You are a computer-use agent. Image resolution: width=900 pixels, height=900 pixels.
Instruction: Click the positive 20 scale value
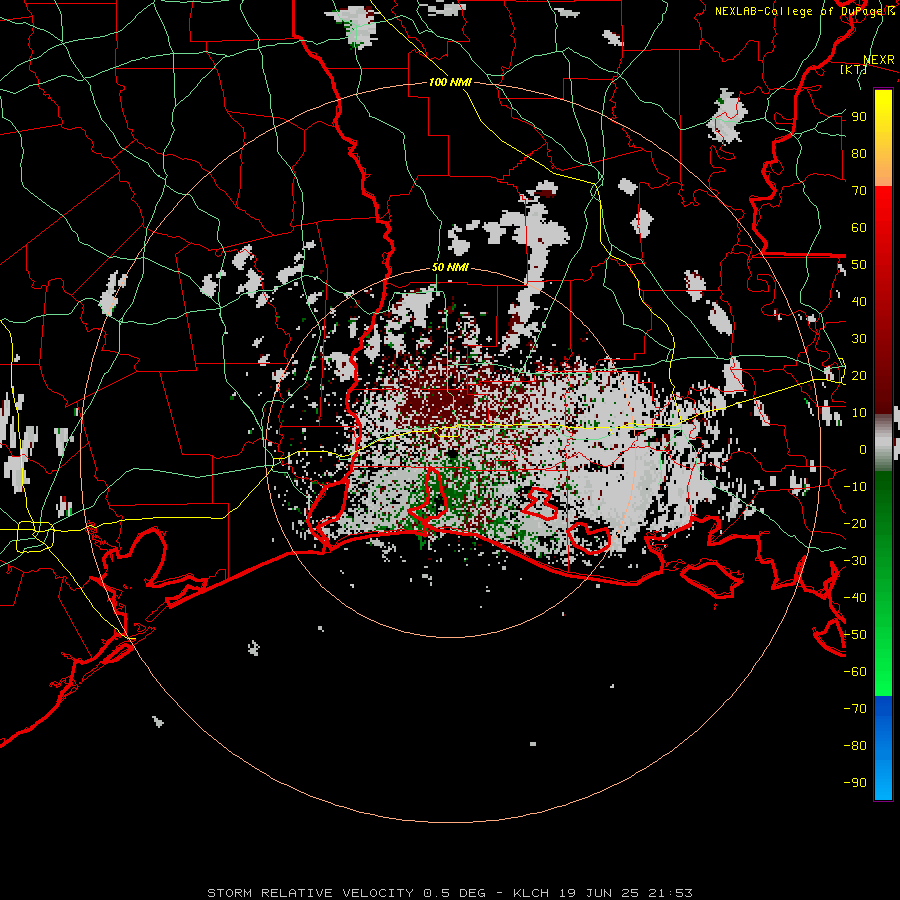(x=859, y=376)
